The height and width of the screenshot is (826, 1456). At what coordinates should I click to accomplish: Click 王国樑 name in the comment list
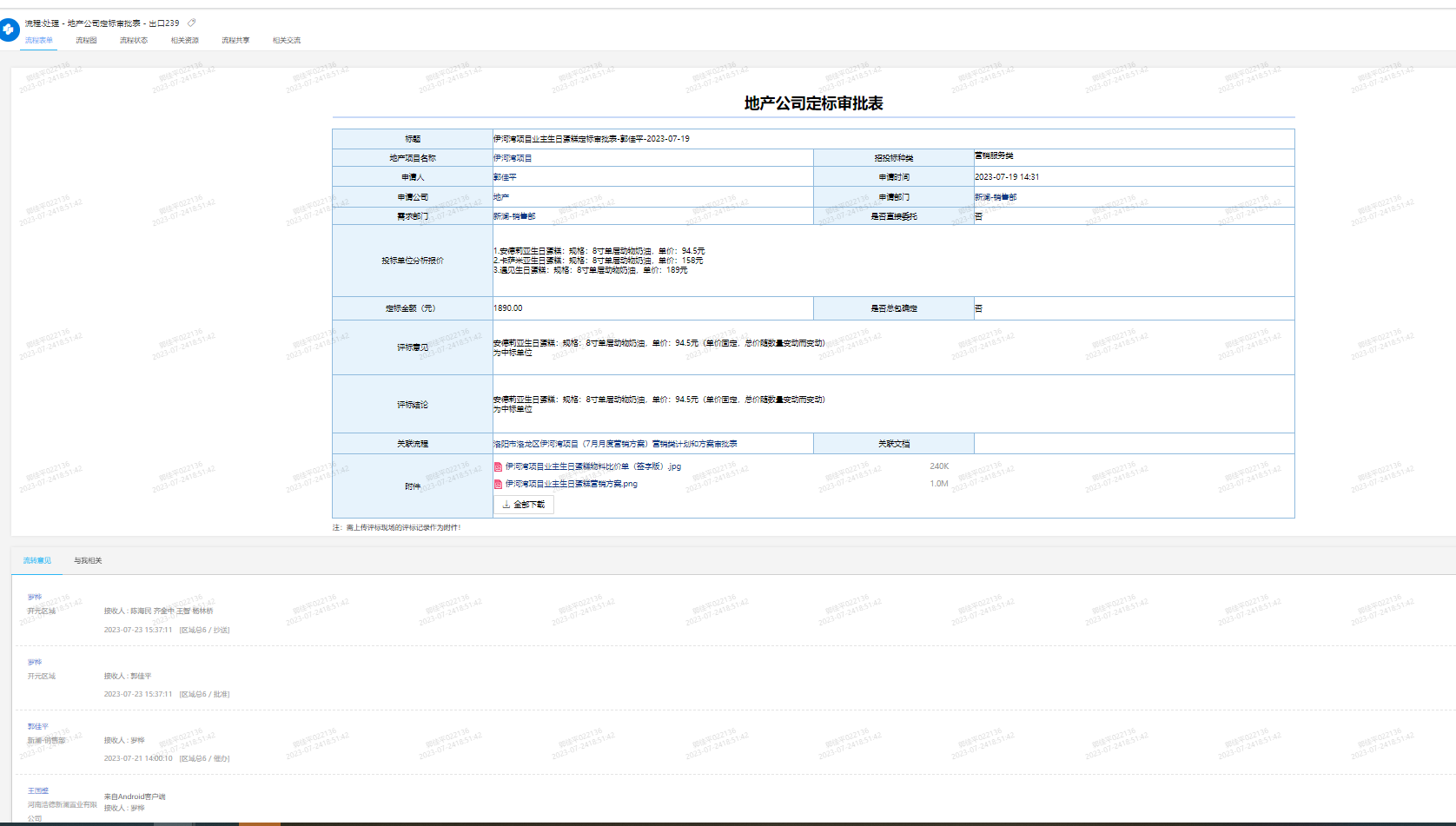pyautogui.click(x=38, y=791)
